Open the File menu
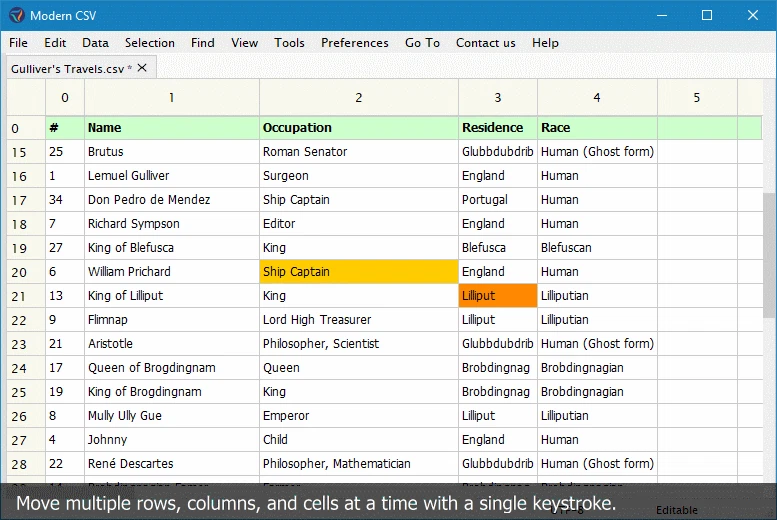The width and height of the screenshot is (777, 520). point(18,43)
